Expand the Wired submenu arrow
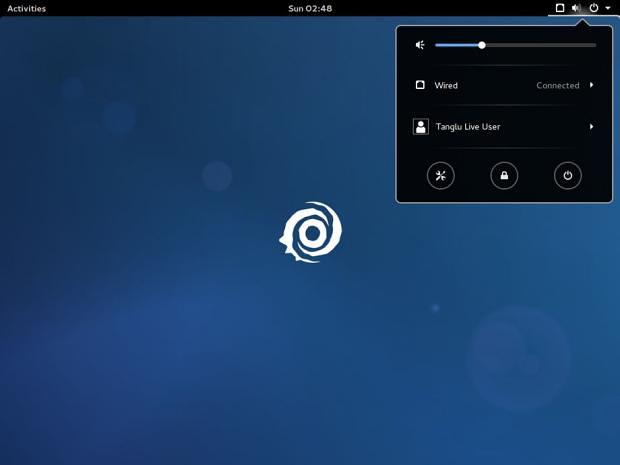This screenshot has width=620, height=465. point(592,85)
